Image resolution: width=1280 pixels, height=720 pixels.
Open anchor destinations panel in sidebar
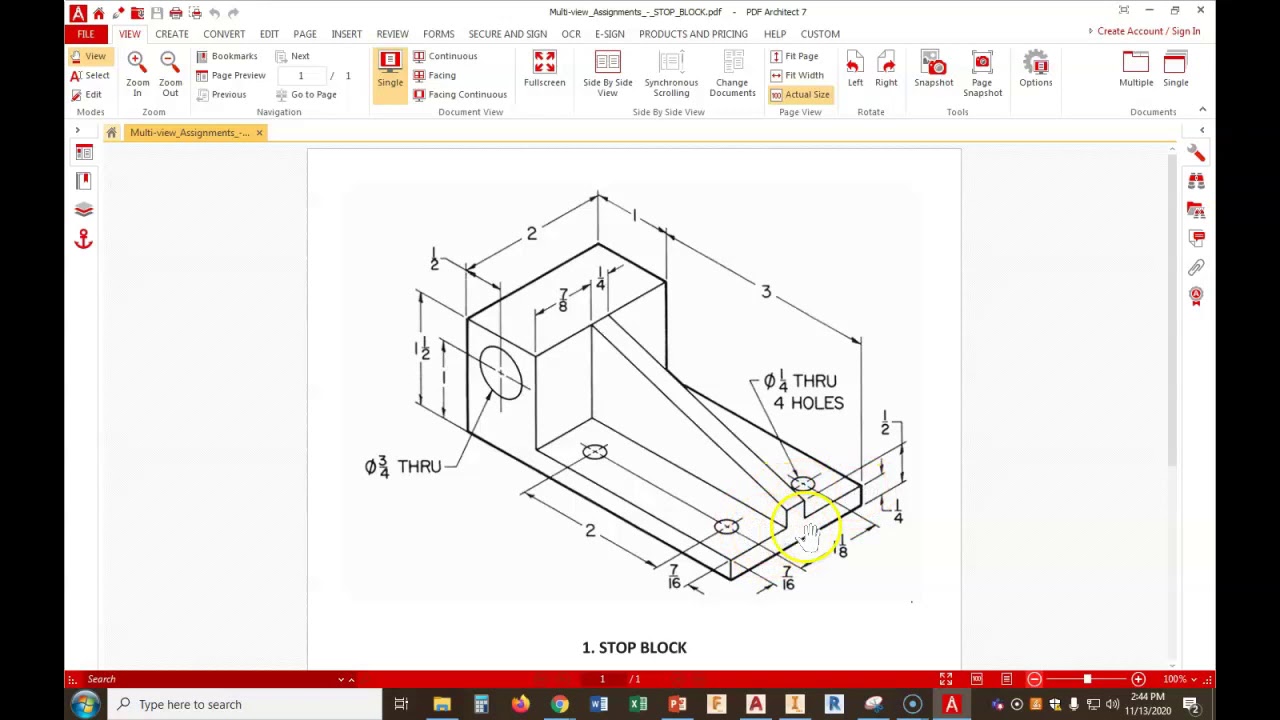(84, 239)
